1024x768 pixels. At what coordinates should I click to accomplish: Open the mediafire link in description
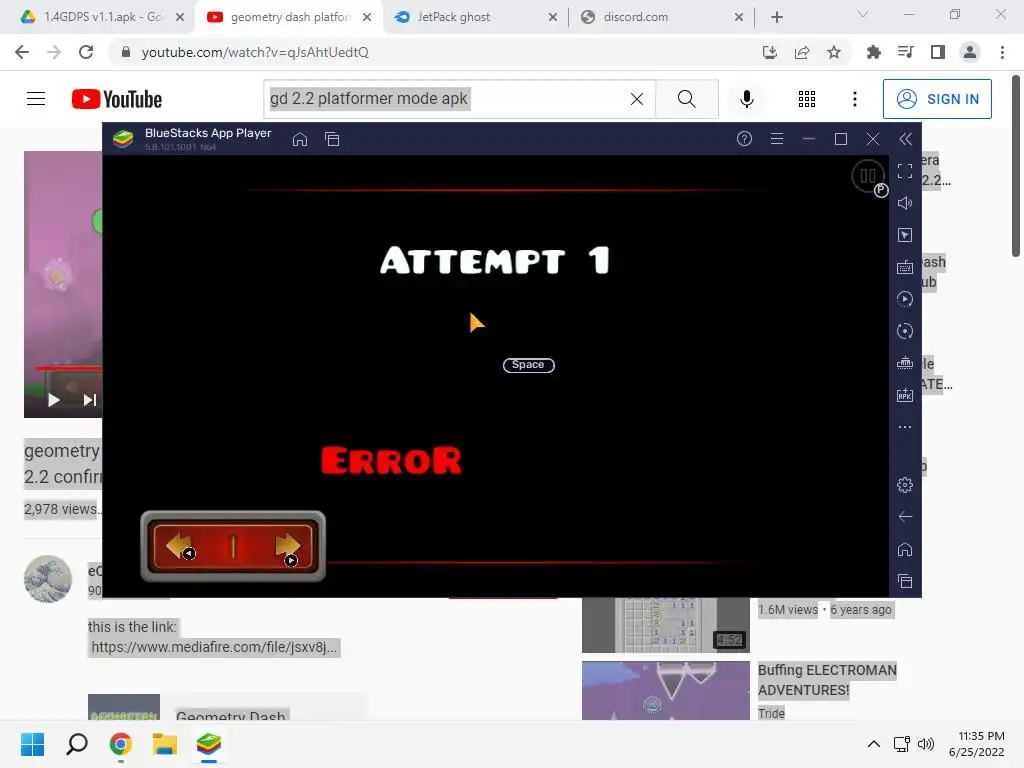[x=214, y=647]
